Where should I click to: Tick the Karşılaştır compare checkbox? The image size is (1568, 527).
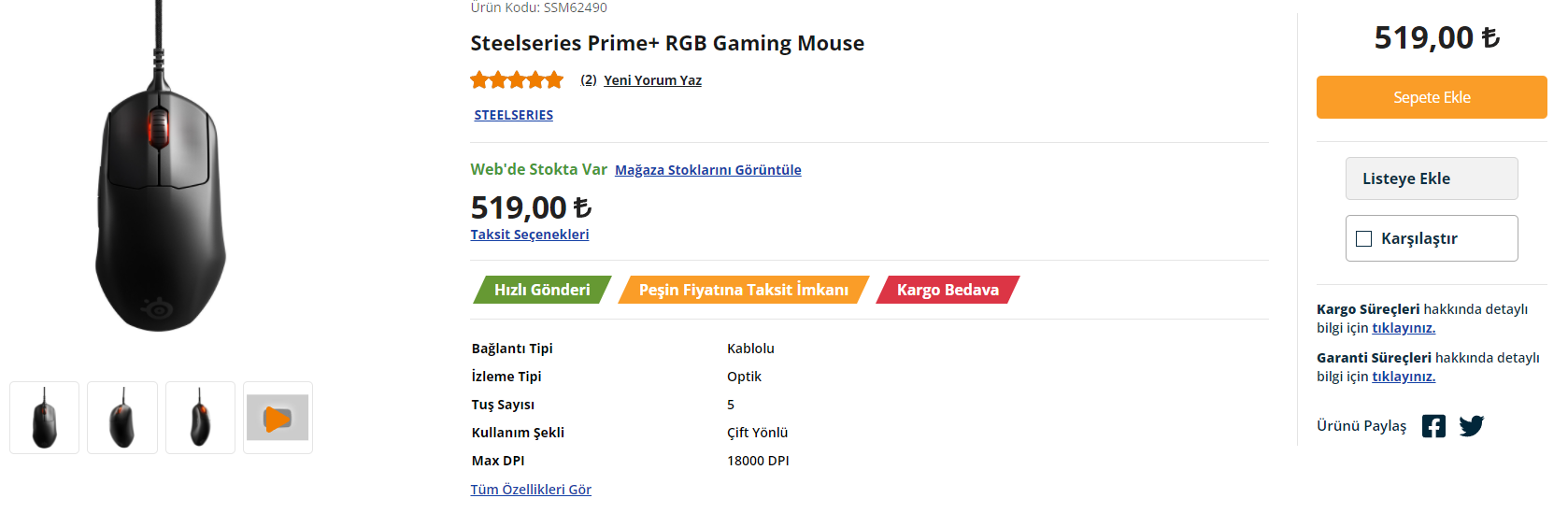click(1364, 238)
